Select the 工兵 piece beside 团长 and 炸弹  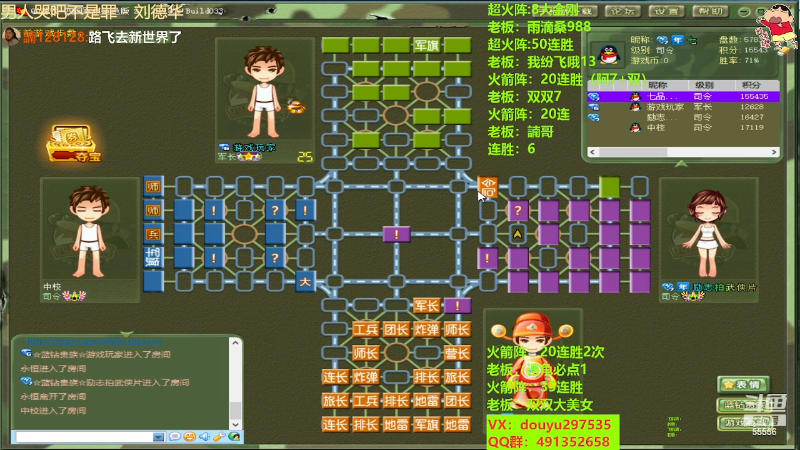(x=366, y=330)
